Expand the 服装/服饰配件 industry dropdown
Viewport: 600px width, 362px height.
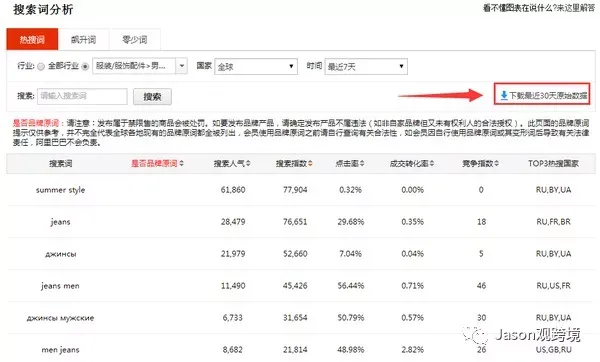pos(140,66)
